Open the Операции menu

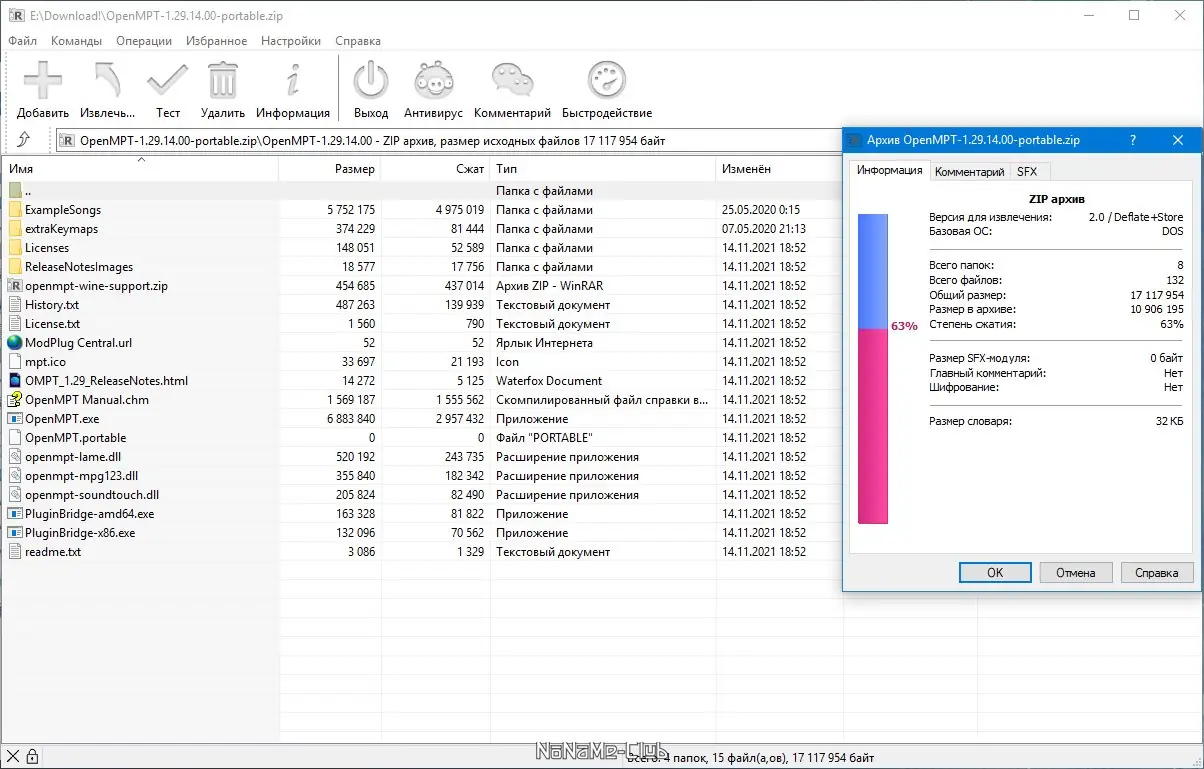pos(144,41)
